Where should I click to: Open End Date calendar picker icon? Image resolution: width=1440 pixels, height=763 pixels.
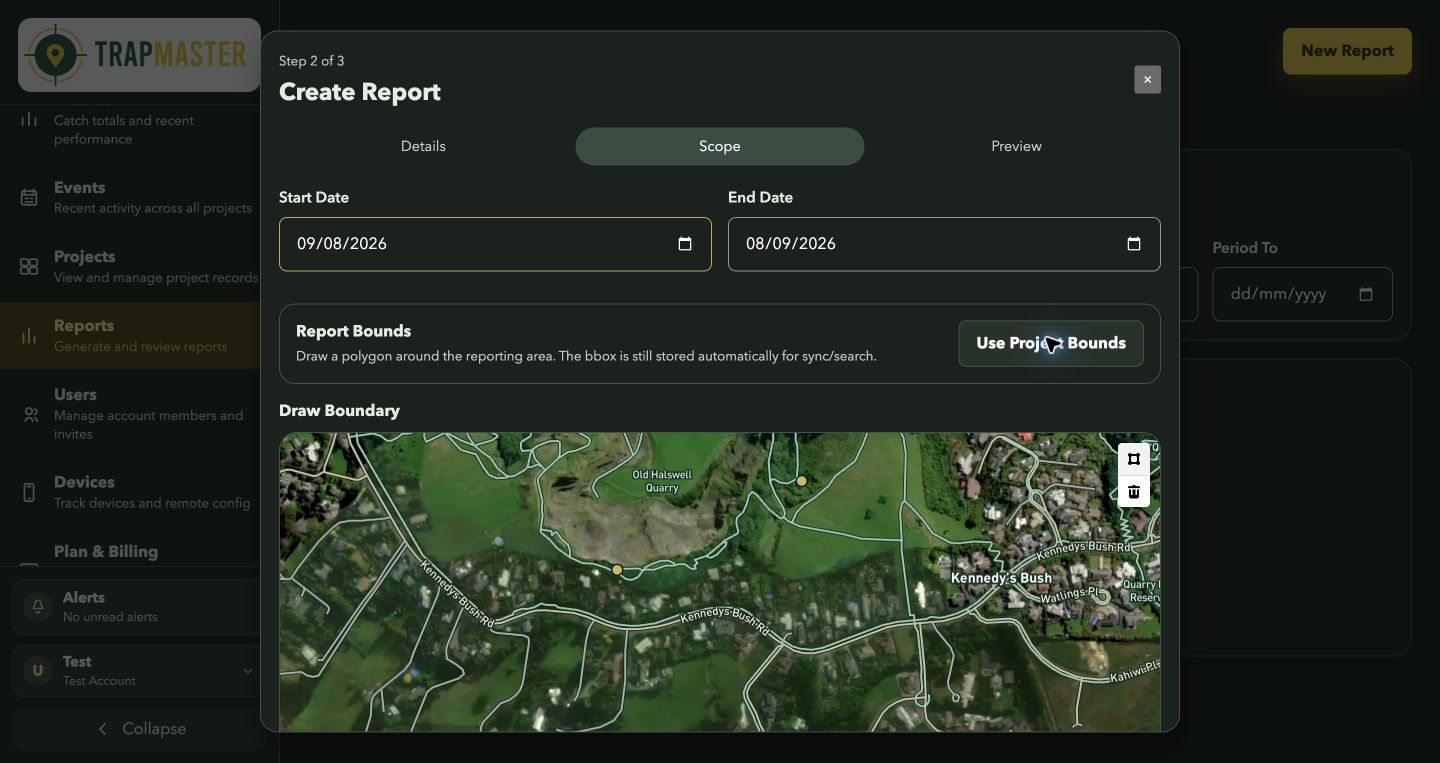pyautogui.click(x=1134, y=244)
